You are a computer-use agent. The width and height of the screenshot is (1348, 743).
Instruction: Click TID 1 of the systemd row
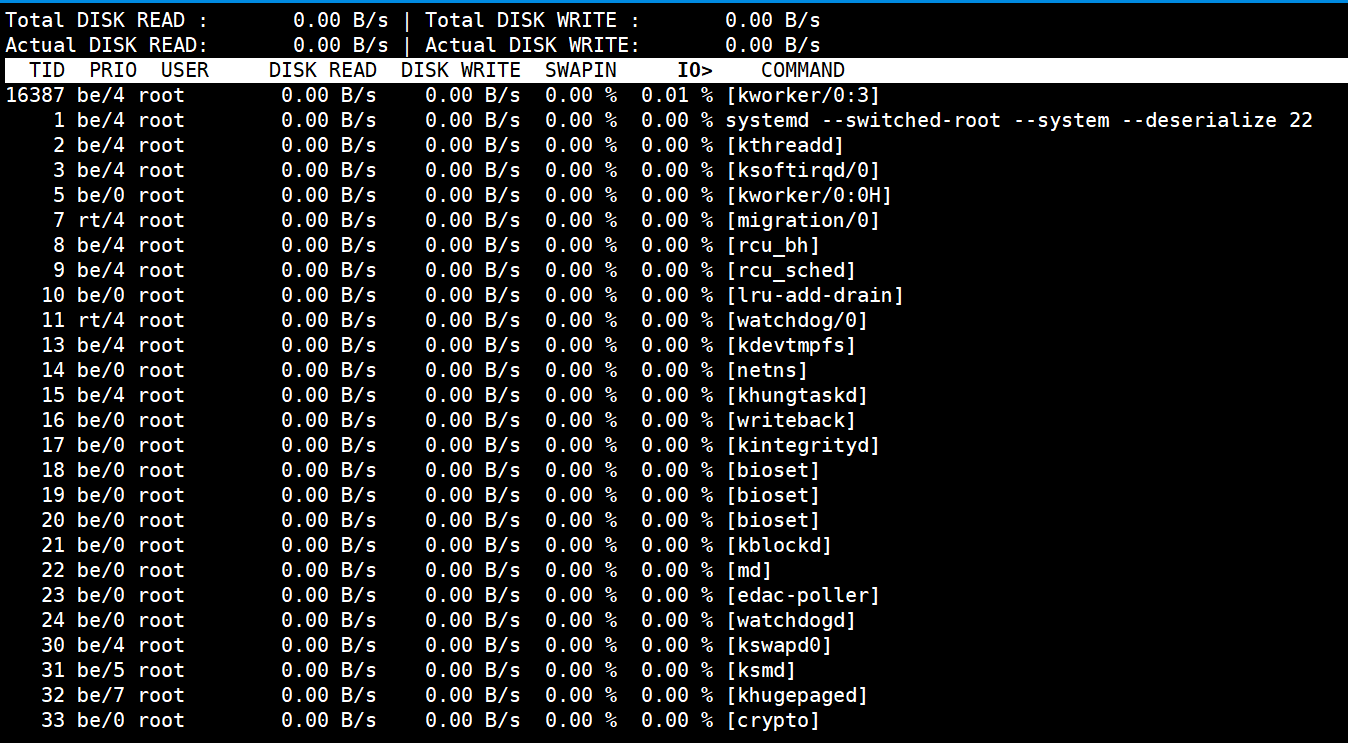[59, 120]
